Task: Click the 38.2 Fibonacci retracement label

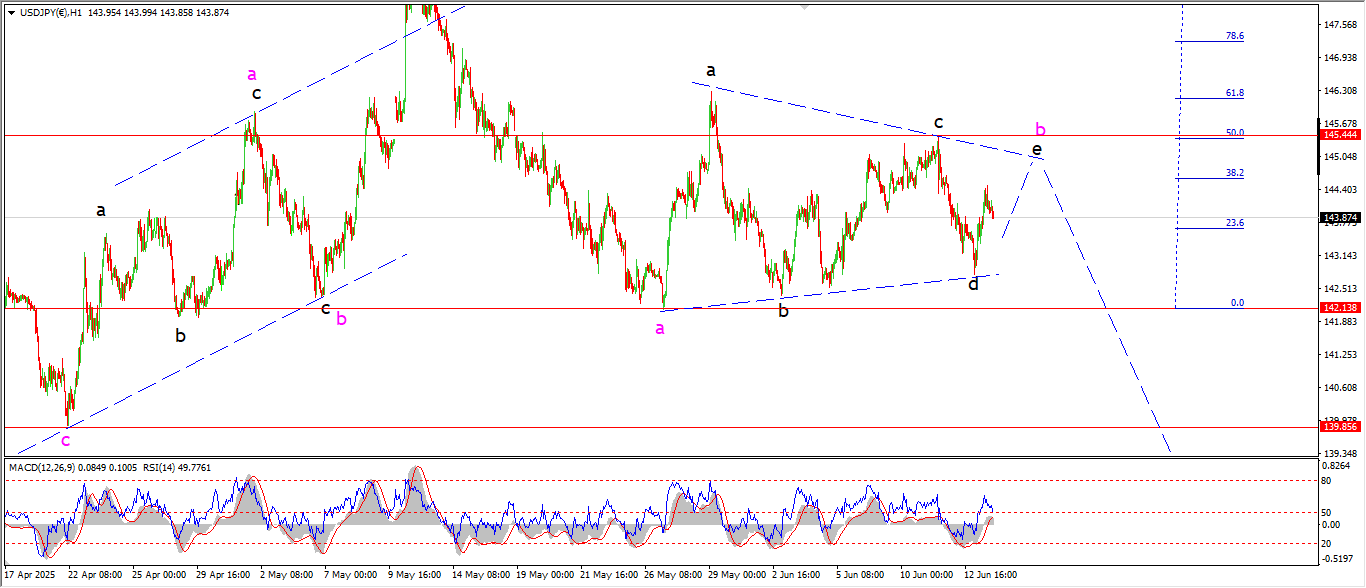Action: (1234, 173)
